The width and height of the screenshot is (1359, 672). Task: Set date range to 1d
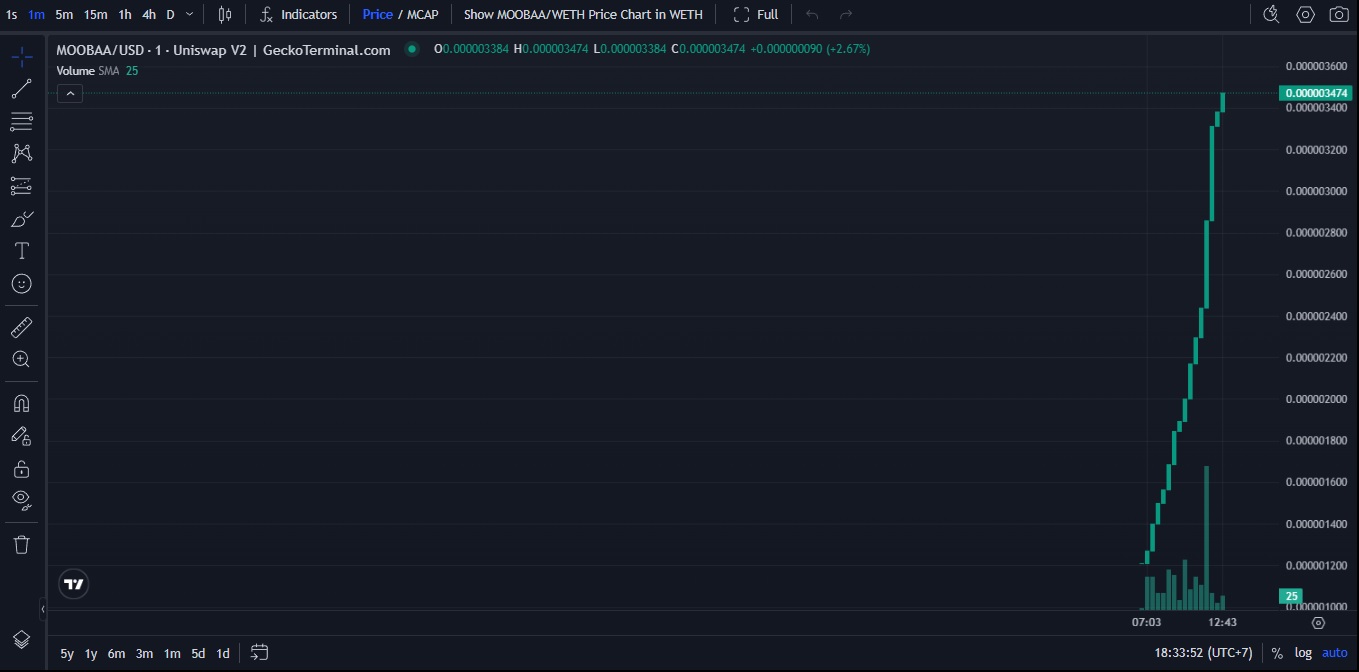click(x=223, y=653)
